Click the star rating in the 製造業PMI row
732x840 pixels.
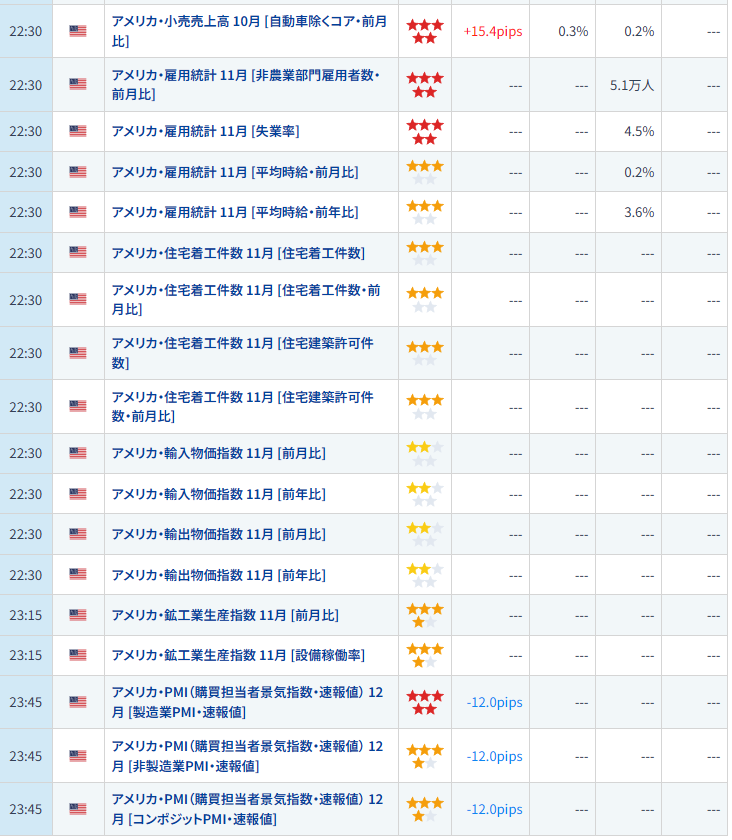(424, 702)
